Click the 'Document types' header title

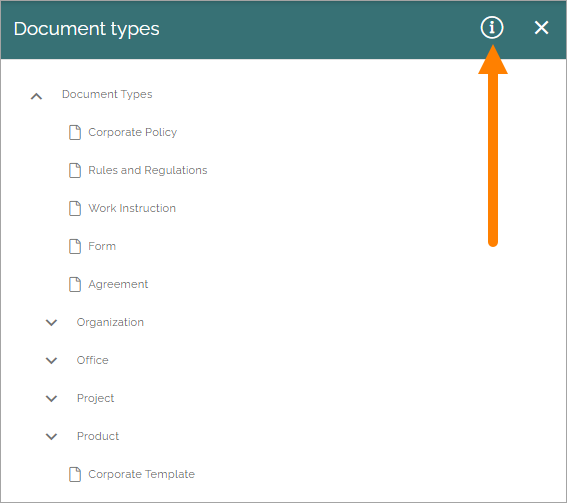pyautogui.click(x=86, y=29)
